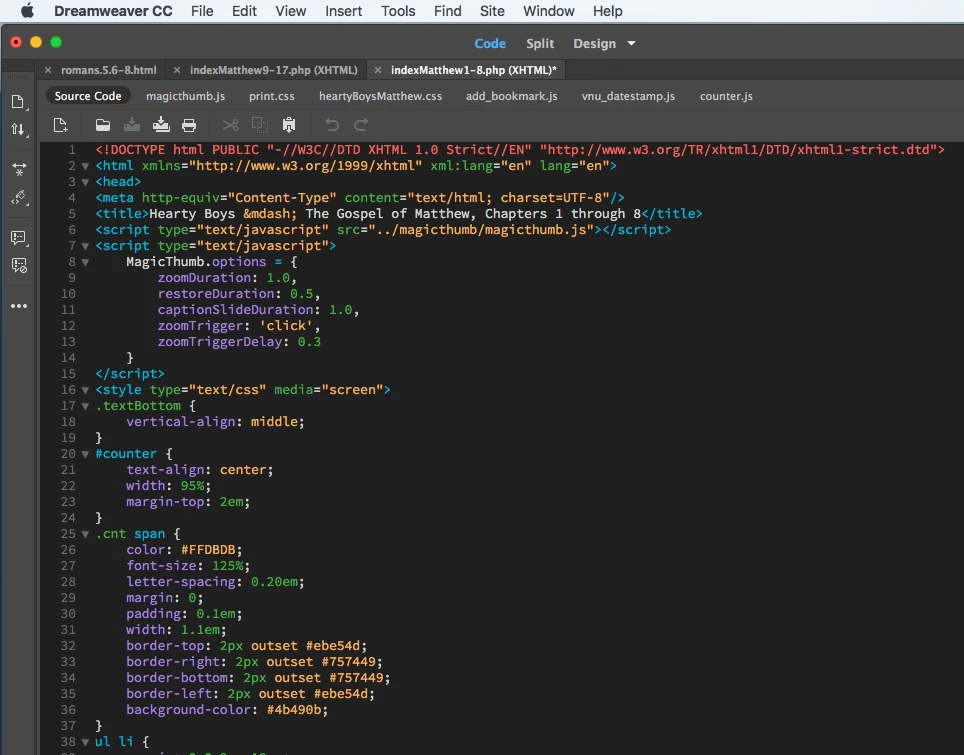This screenshot has height=755, width=964.
Task: Click the Apply Comment icon
Action: point(19,238)
